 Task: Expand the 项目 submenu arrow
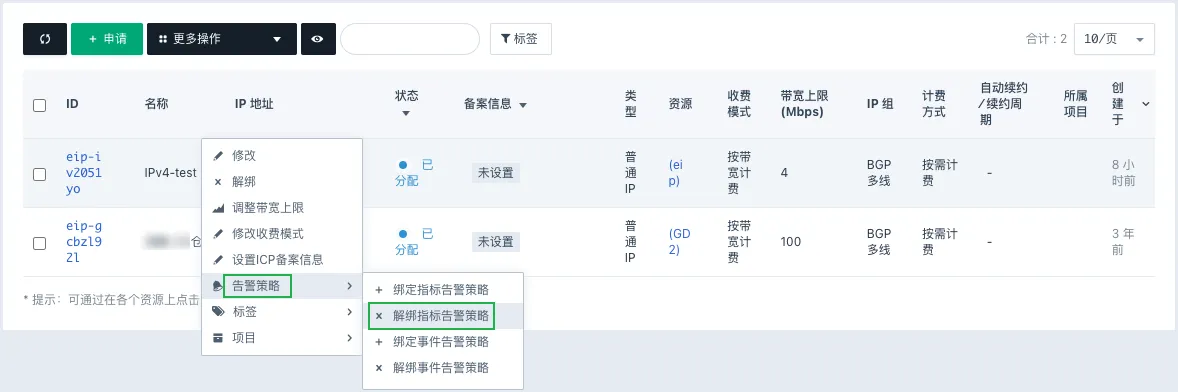click(x=349, y=338)
